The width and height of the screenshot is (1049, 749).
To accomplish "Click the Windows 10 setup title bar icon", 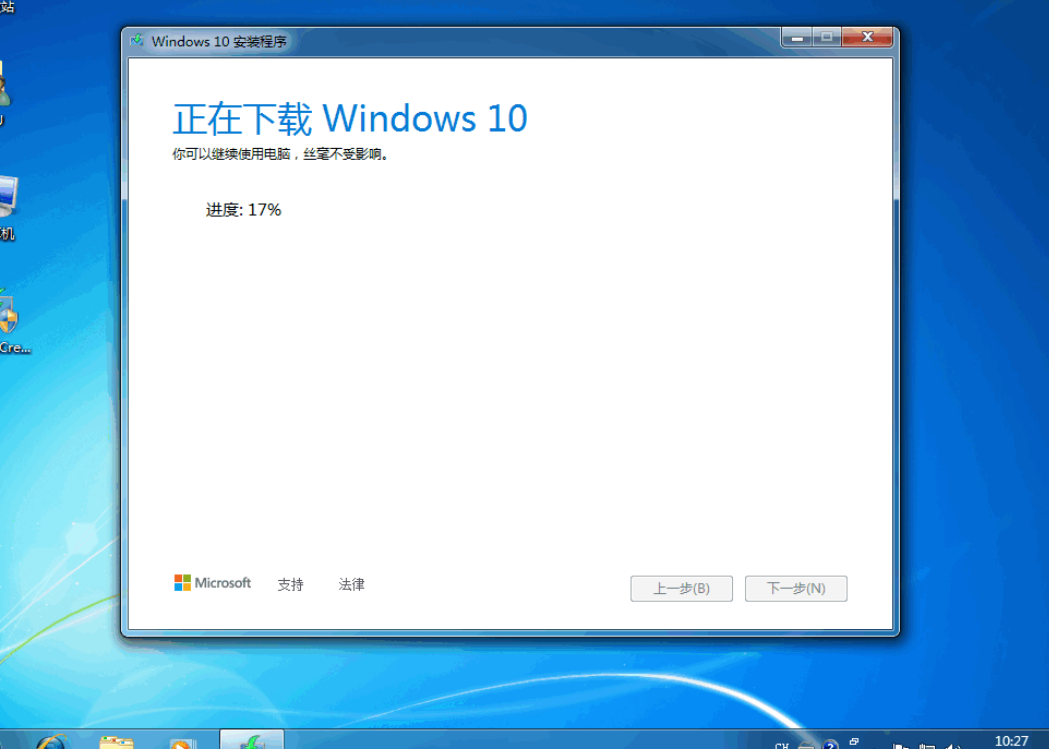I will click(137, 40).
